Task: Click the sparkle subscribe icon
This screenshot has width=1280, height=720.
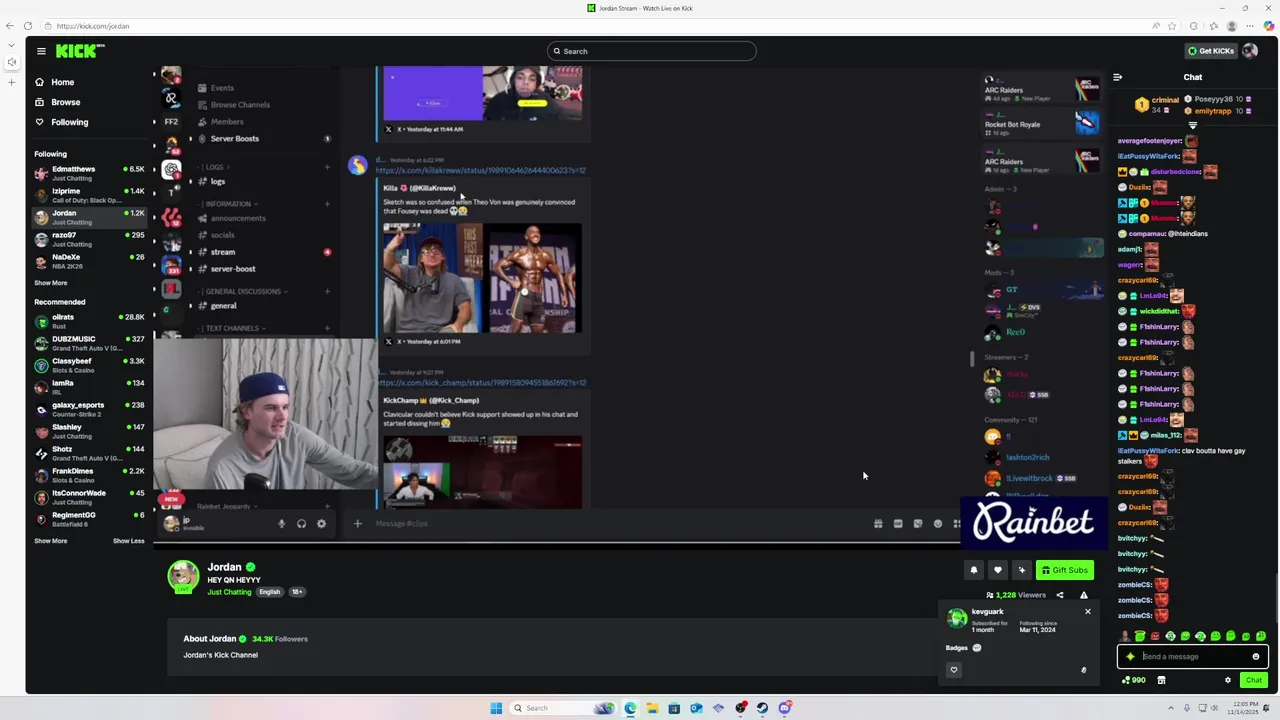Action: (1021, 570)
